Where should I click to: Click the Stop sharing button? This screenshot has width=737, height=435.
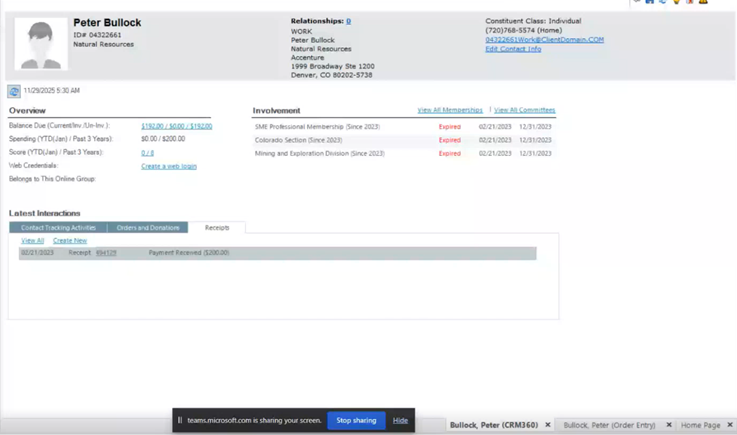[356, 420]
